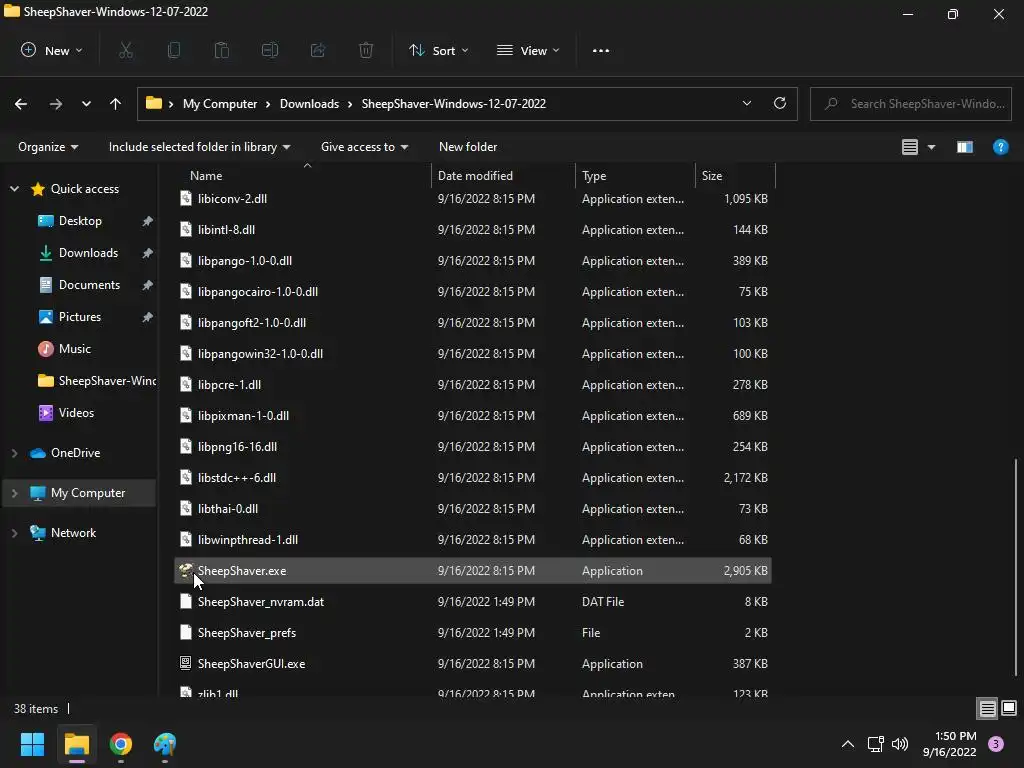The image size is (1024, 768).
Task: Select Desktop in Quick access
Action: pyautogui.click(x=80, y=221)
